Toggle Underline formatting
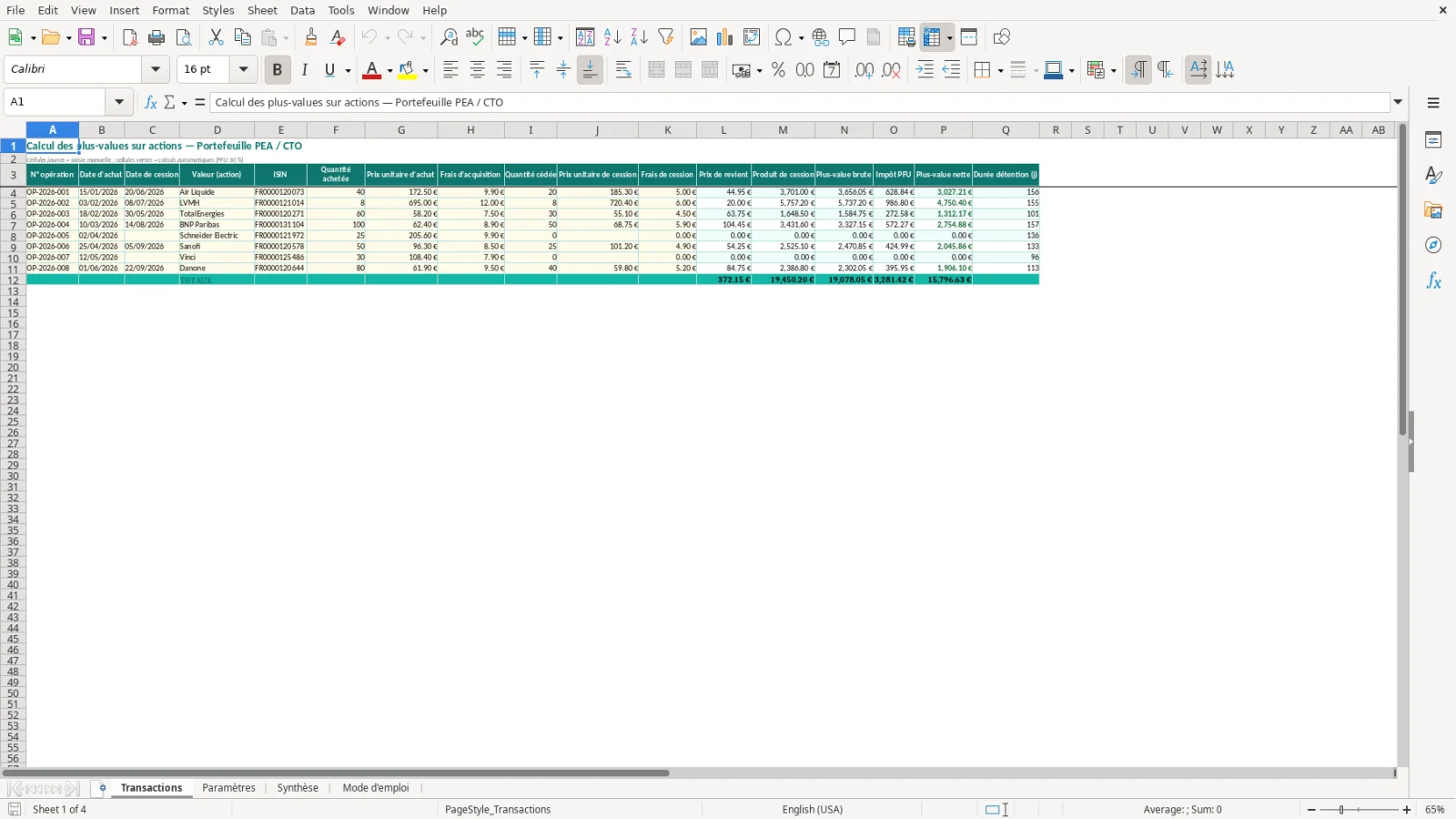Image resolution: width=1456 pixels, height=819 pixels. pyautogui.click(x=330, y=70)
